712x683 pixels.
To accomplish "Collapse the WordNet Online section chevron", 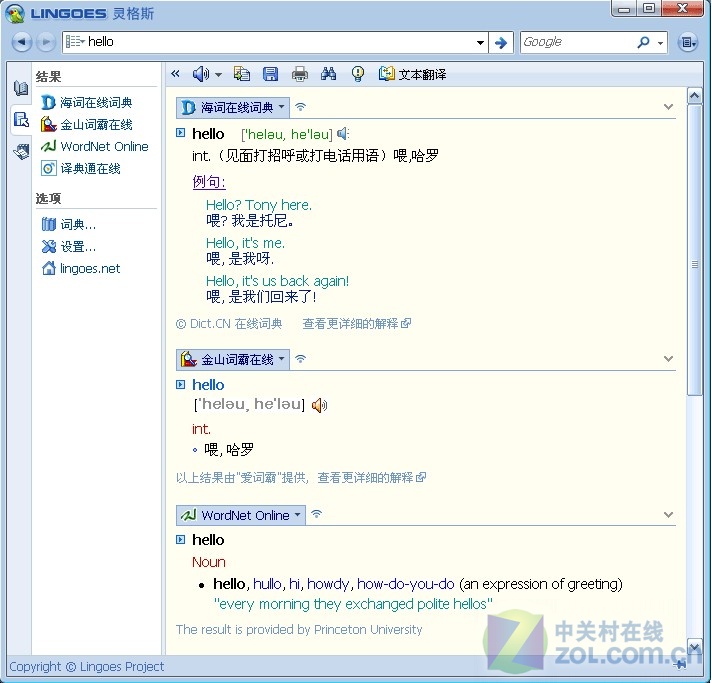I will tap(668, 515).
